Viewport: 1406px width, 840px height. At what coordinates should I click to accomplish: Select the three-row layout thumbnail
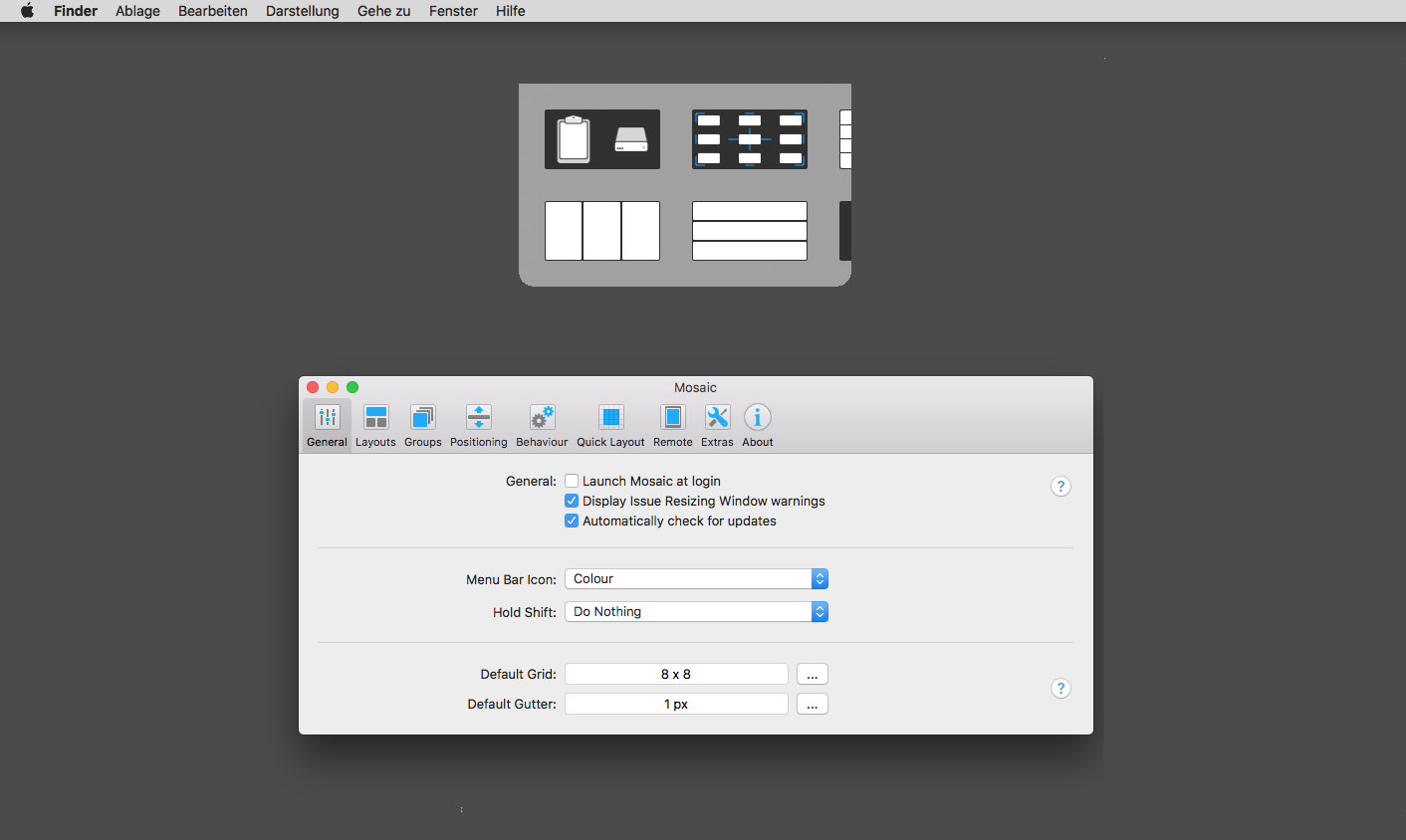point(750,231)
